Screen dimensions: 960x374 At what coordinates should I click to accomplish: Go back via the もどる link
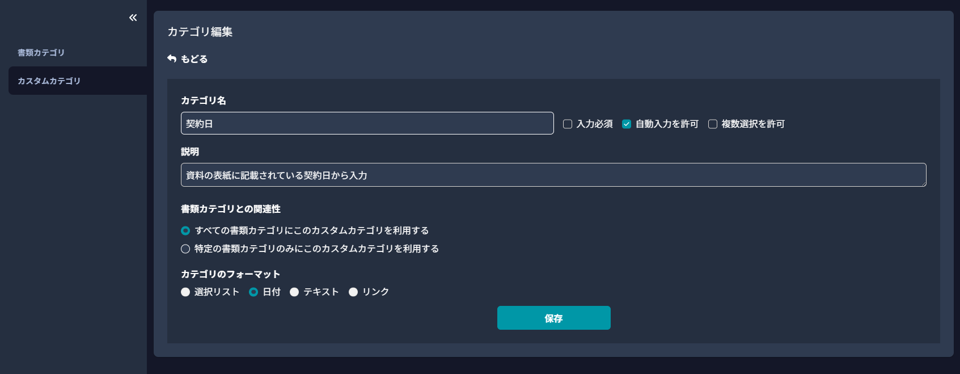point(194,59)
